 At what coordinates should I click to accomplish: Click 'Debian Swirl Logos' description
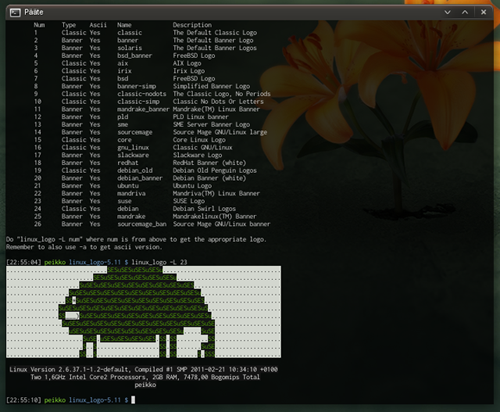pos(204,209)
